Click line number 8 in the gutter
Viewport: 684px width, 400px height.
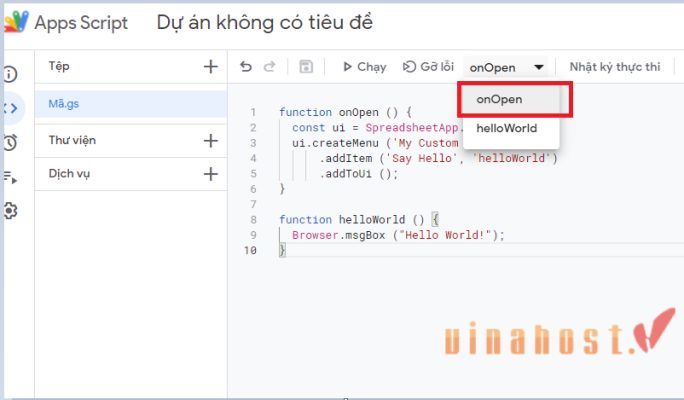(x=253, y=219)
